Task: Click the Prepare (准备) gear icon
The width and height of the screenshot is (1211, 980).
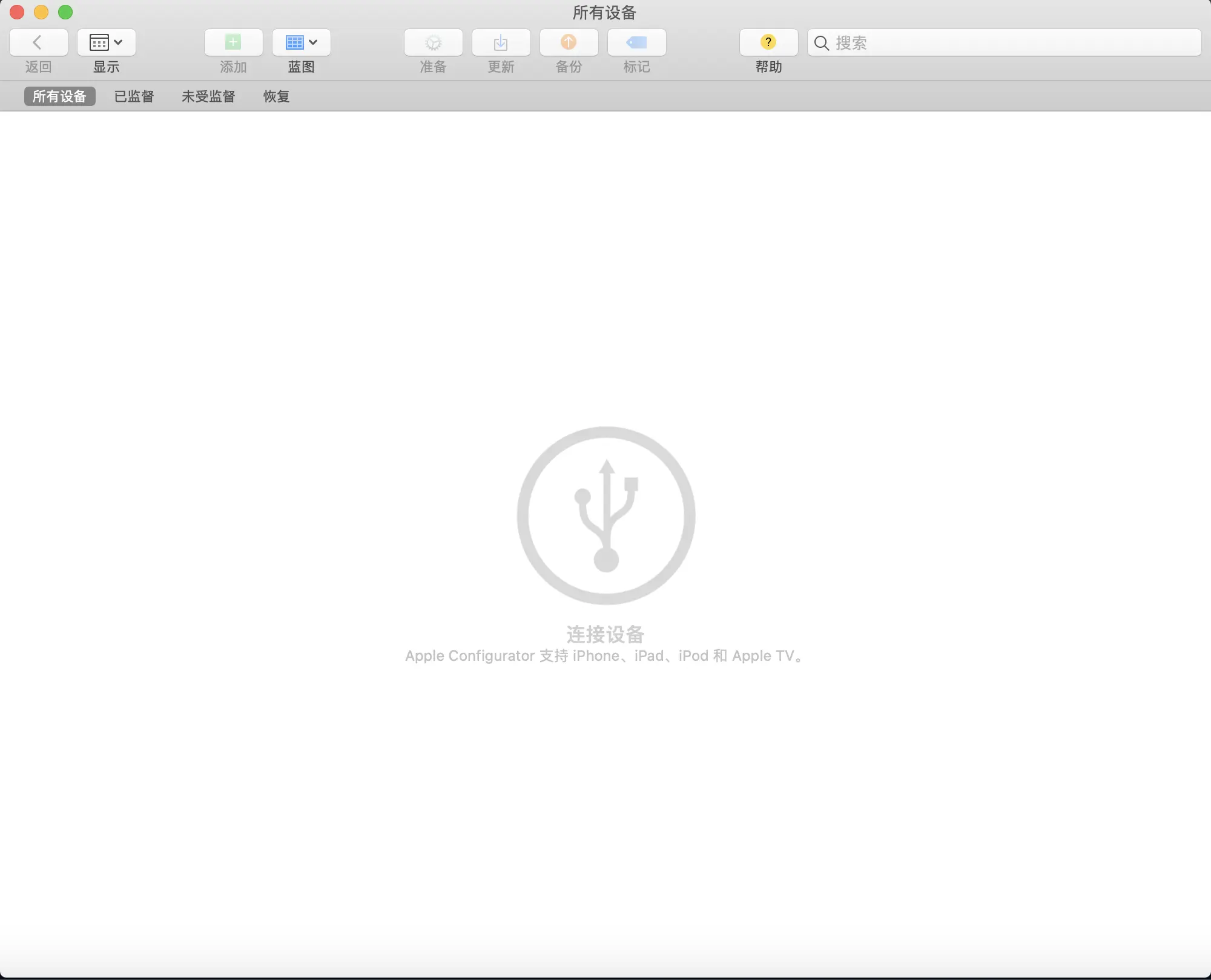Action: pos(433,42)
